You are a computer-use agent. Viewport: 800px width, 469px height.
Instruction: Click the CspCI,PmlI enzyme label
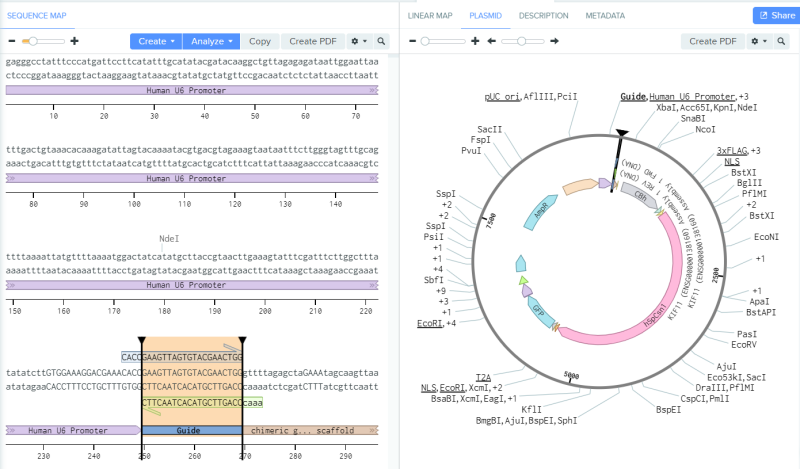click(x=705, y=399)
